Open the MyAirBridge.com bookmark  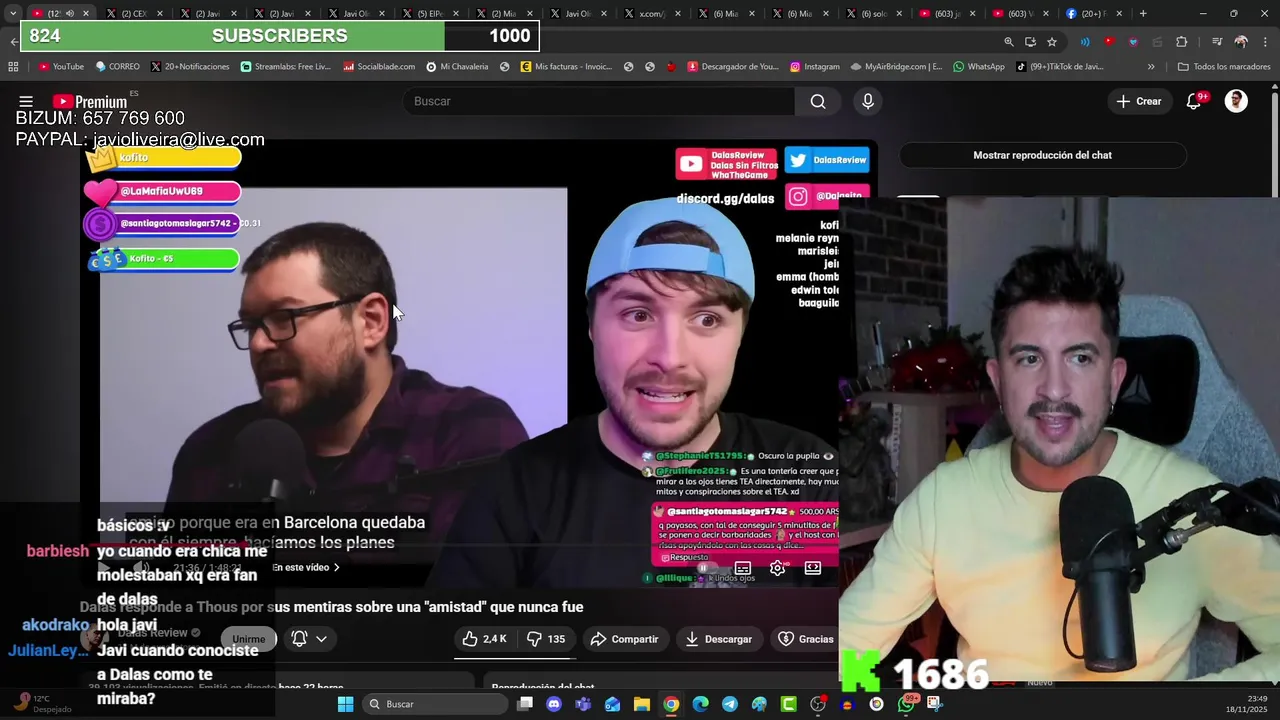point(896,67)
